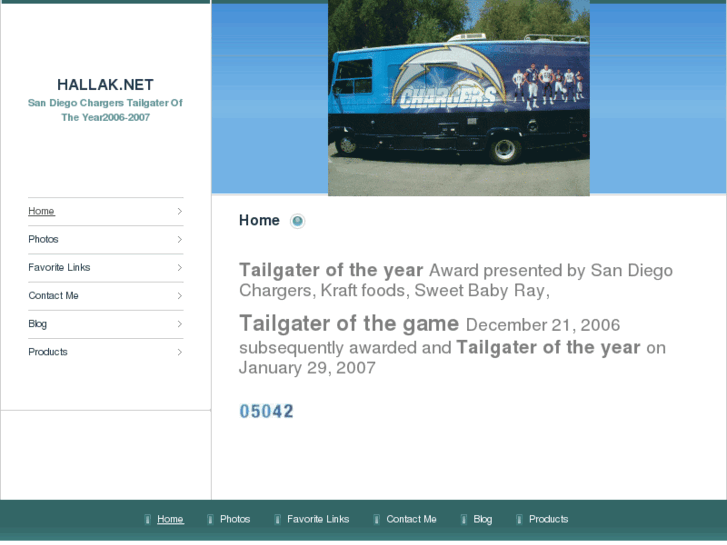Click the chevron next to sidebar Blog
The height and width of the screenshot is (545, 727).
[179, 324]
